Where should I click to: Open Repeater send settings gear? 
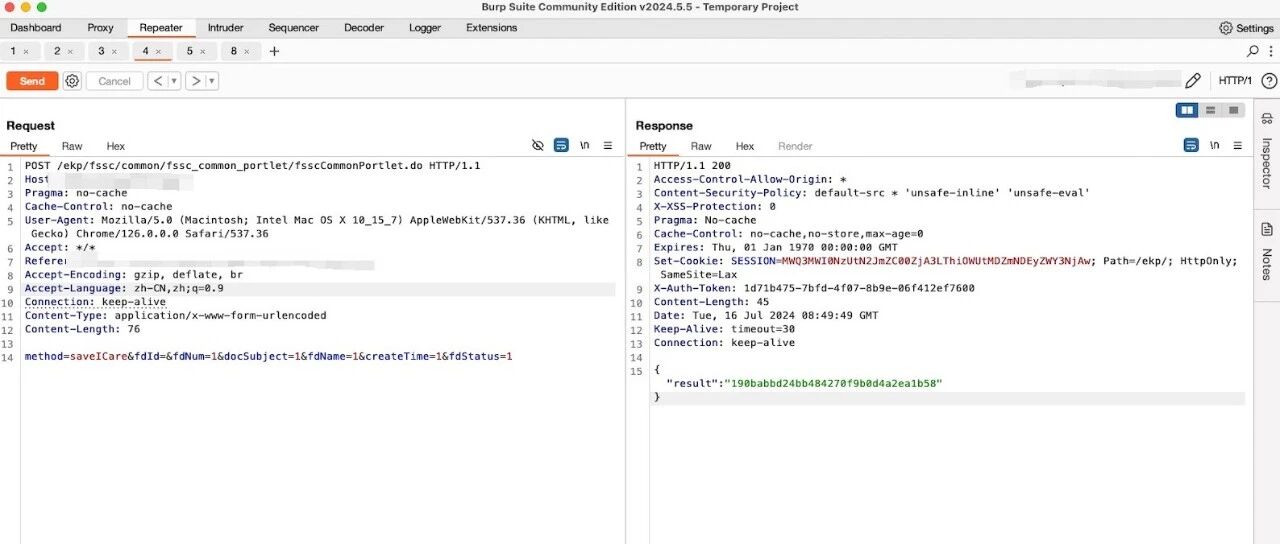tap(72, 81)
